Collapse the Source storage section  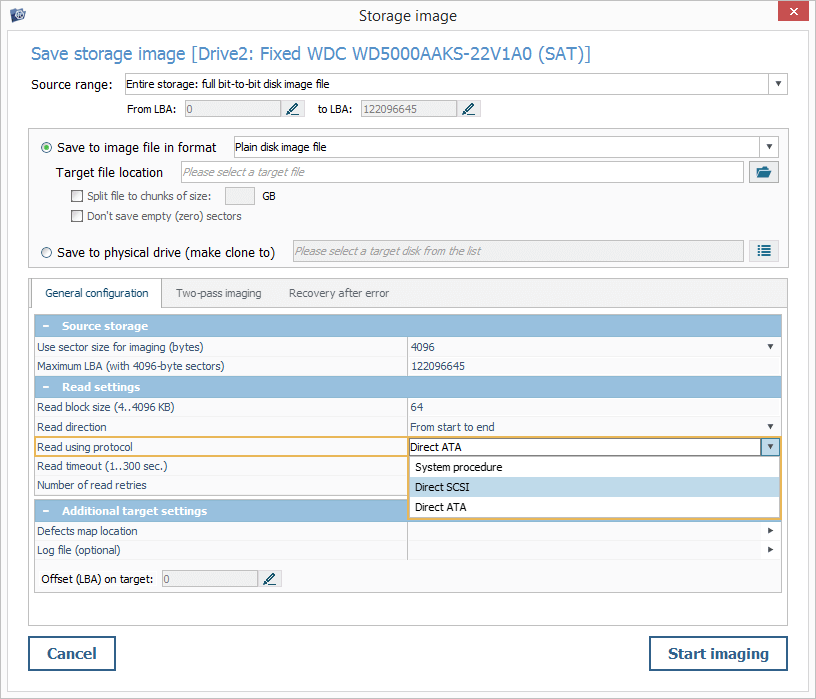46,326
